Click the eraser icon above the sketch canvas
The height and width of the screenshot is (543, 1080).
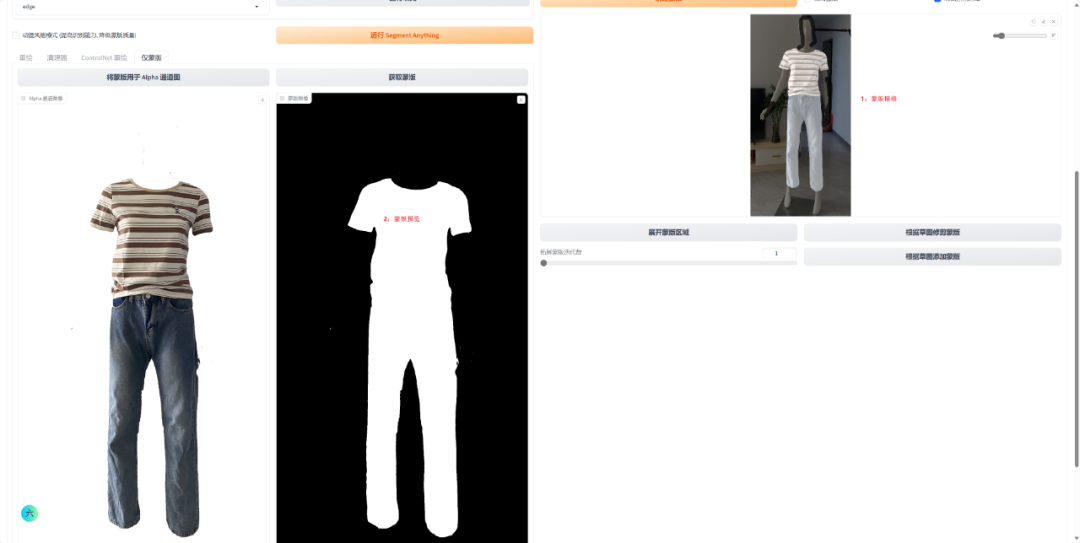tap(1043, 22)
